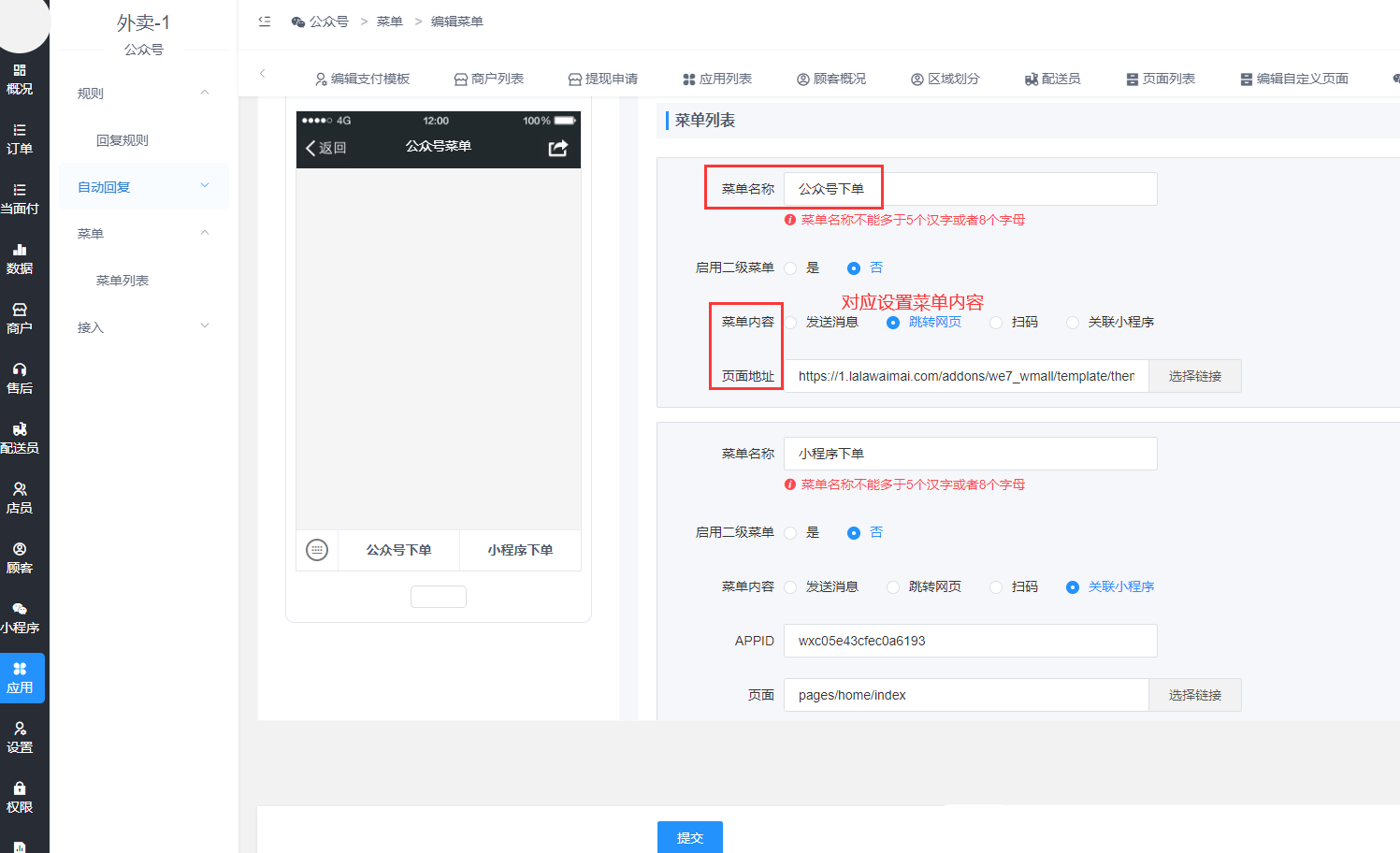The height and width of the screenshot is (853, 1400).
Task: Open the 应用列表 tab
Action: 716,79
